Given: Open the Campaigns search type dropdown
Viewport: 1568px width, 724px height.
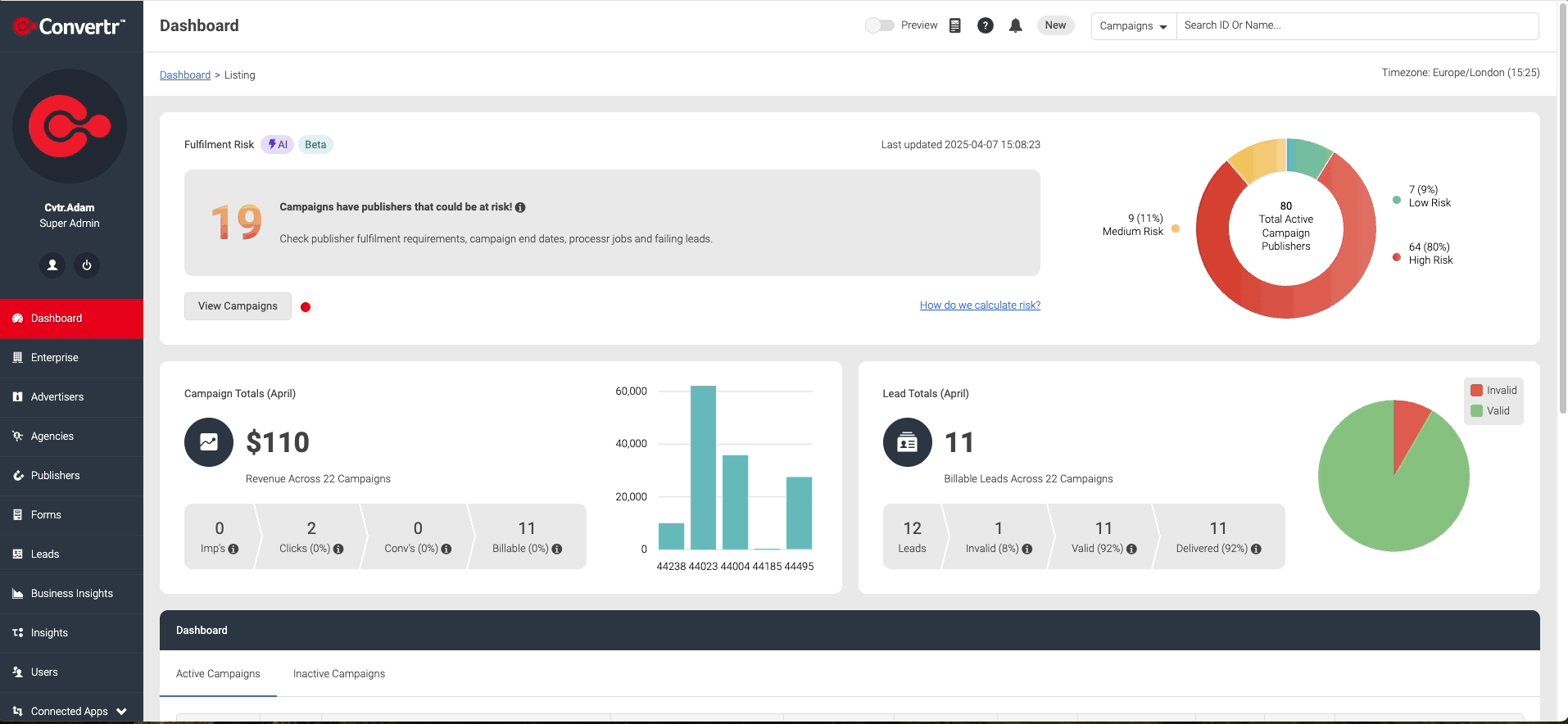Looking at the screenshot, I should 1134,26.
